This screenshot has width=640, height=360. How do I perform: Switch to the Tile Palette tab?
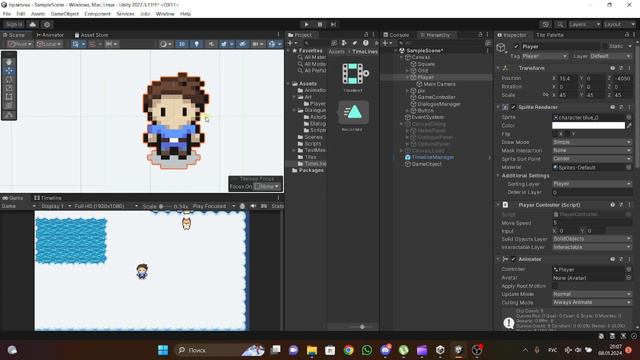click(549, 35)
